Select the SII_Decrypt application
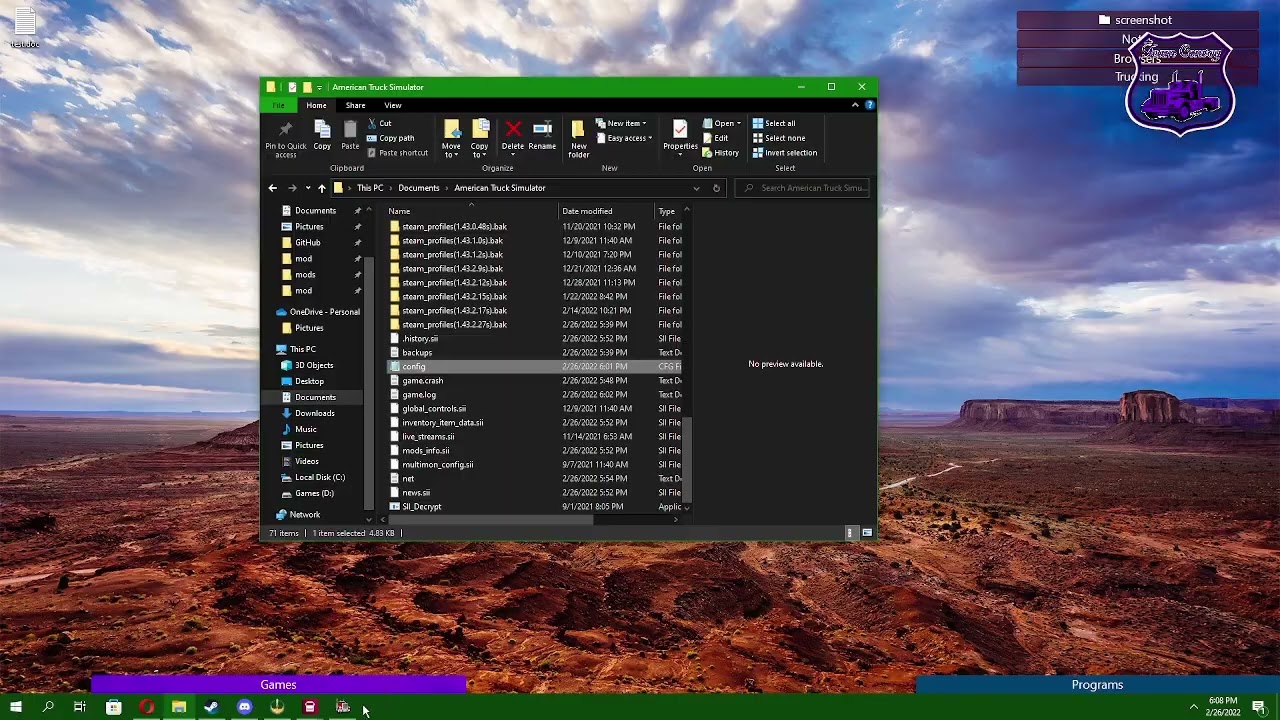 [x=421, y=507]
